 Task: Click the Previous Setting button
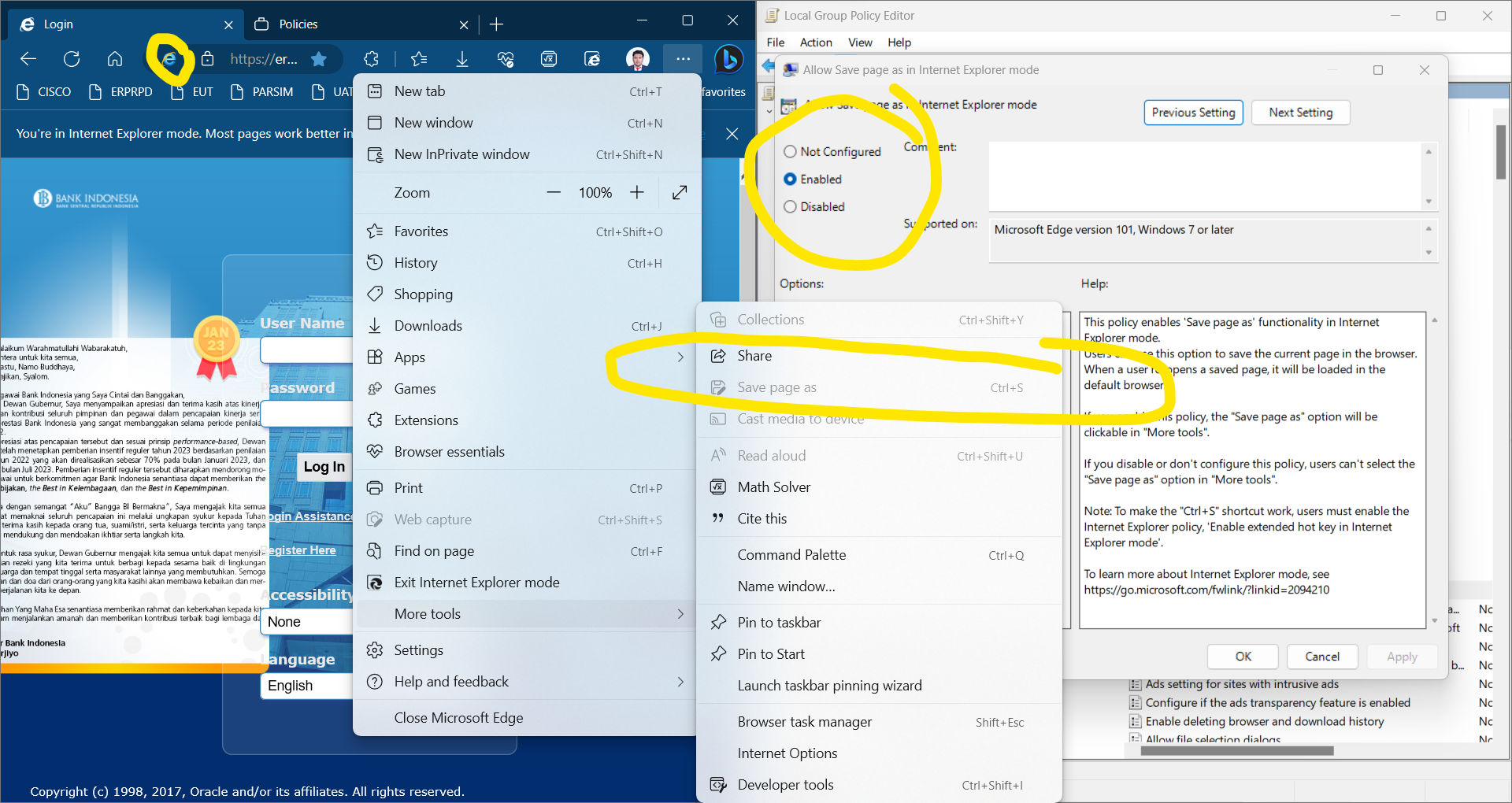(x=1194, y=113)
